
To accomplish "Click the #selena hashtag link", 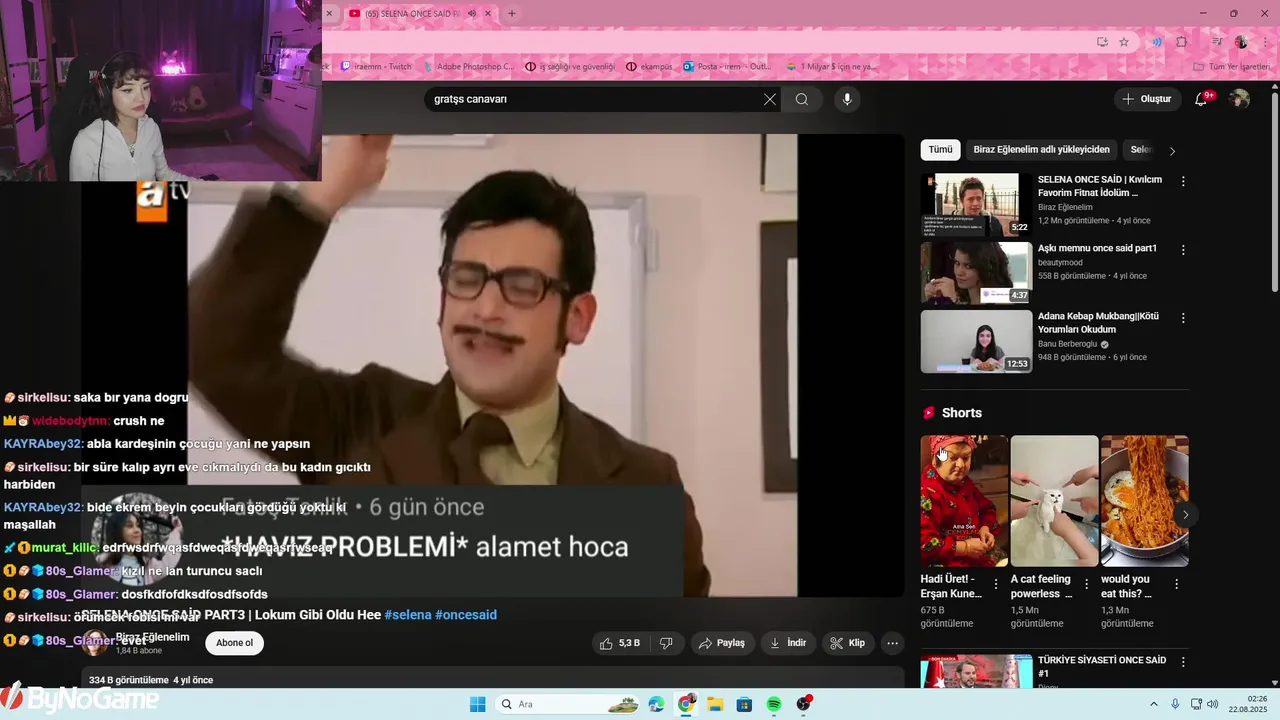I will pos(408,615).
